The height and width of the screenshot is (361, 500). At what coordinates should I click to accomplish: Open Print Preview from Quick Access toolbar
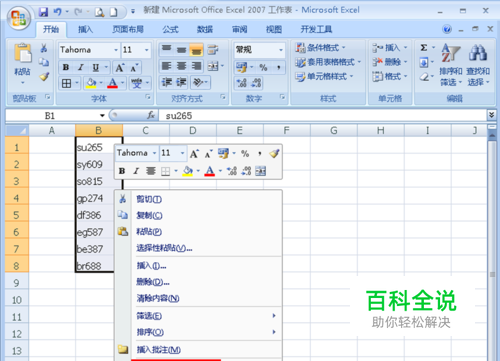point(99,12)
